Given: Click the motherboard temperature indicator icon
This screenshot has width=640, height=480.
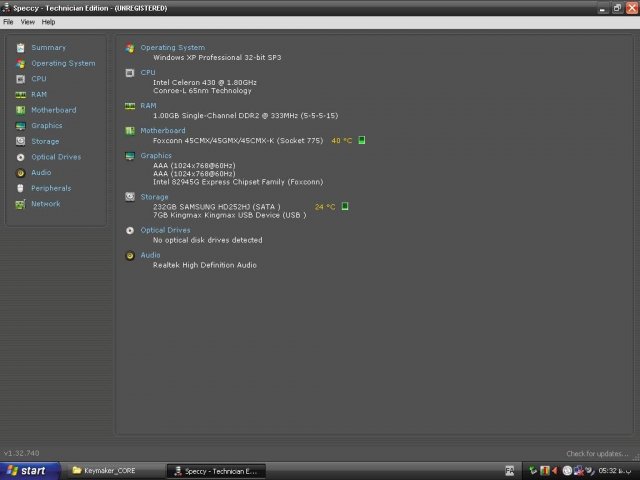Looking at the screenshot, I should click(362, 140).
